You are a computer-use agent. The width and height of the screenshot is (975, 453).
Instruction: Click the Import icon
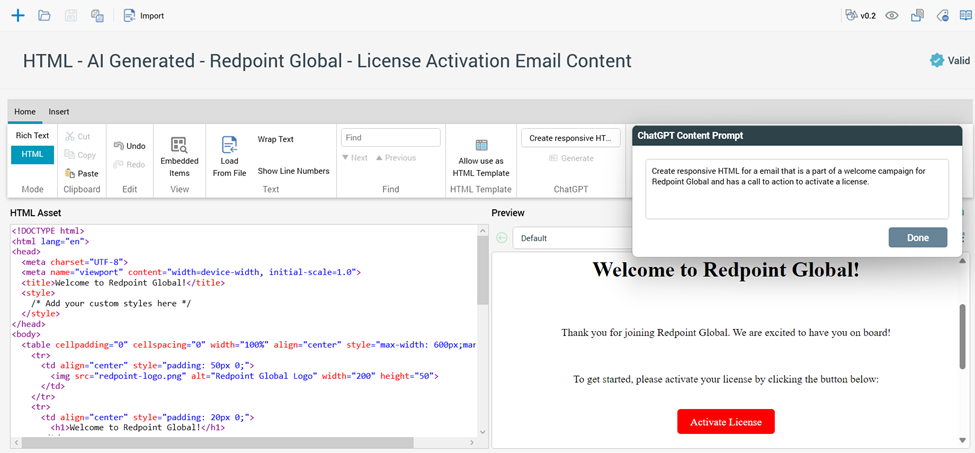[130, 16]
